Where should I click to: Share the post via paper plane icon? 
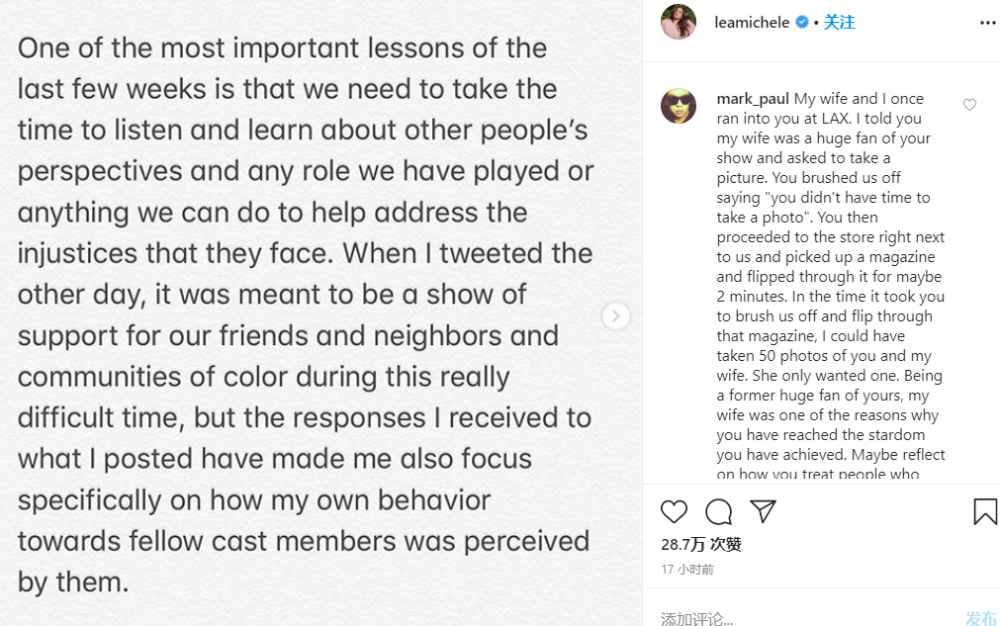click(763, 512)
